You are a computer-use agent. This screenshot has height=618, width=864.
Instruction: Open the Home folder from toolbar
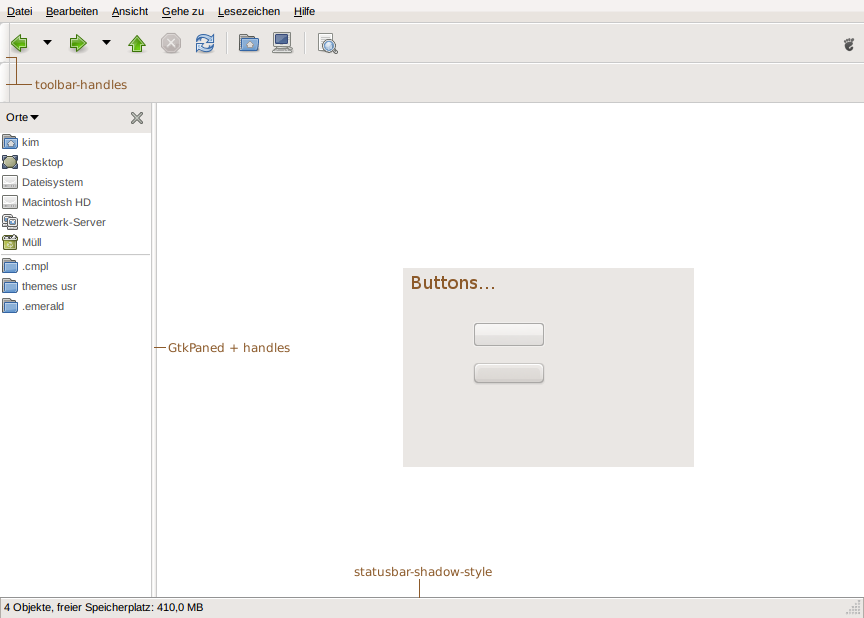tap(249, 43)
